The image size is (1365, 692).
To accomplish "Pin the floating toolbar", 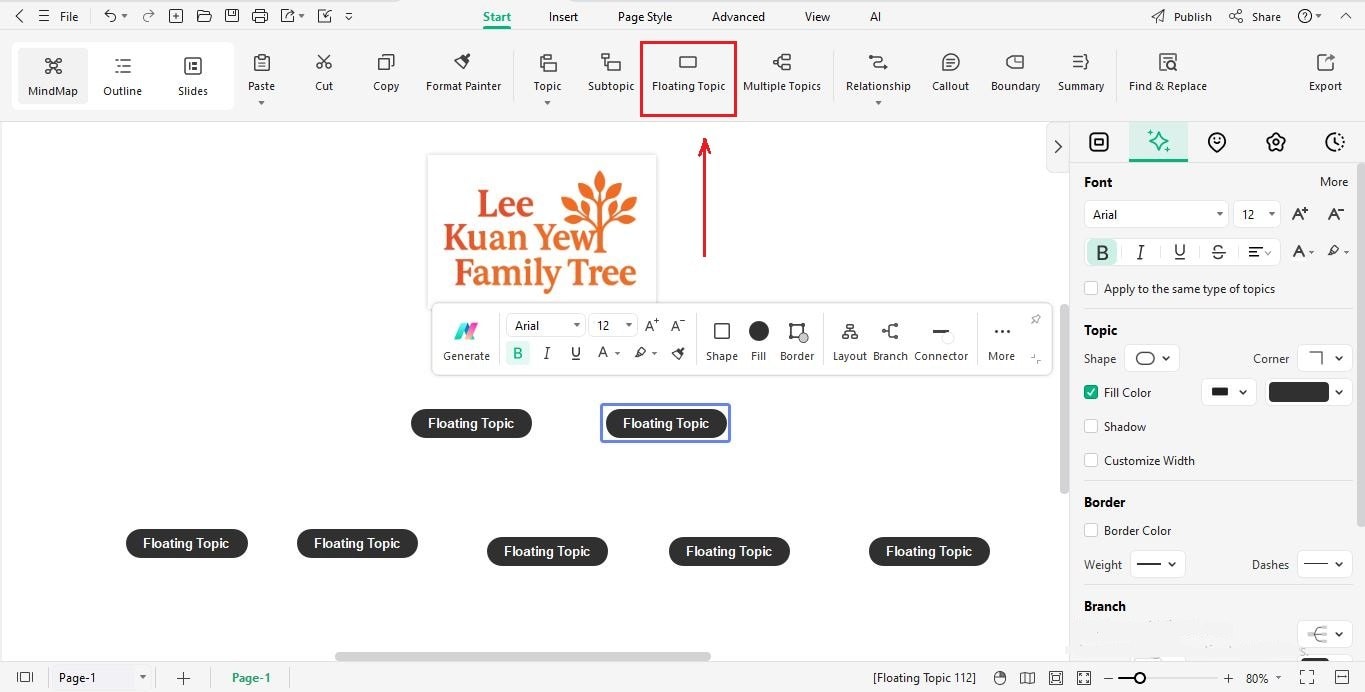I will tap(1035, 320).
